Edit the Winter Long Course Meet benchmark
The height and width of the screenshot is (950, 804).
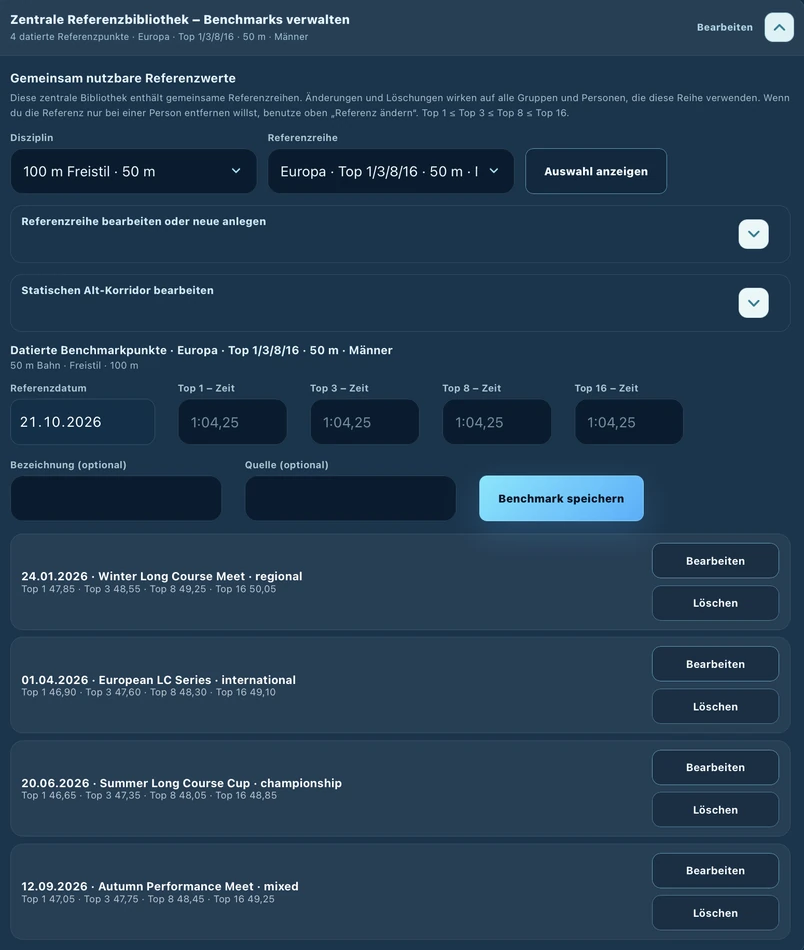coord(715,561)
